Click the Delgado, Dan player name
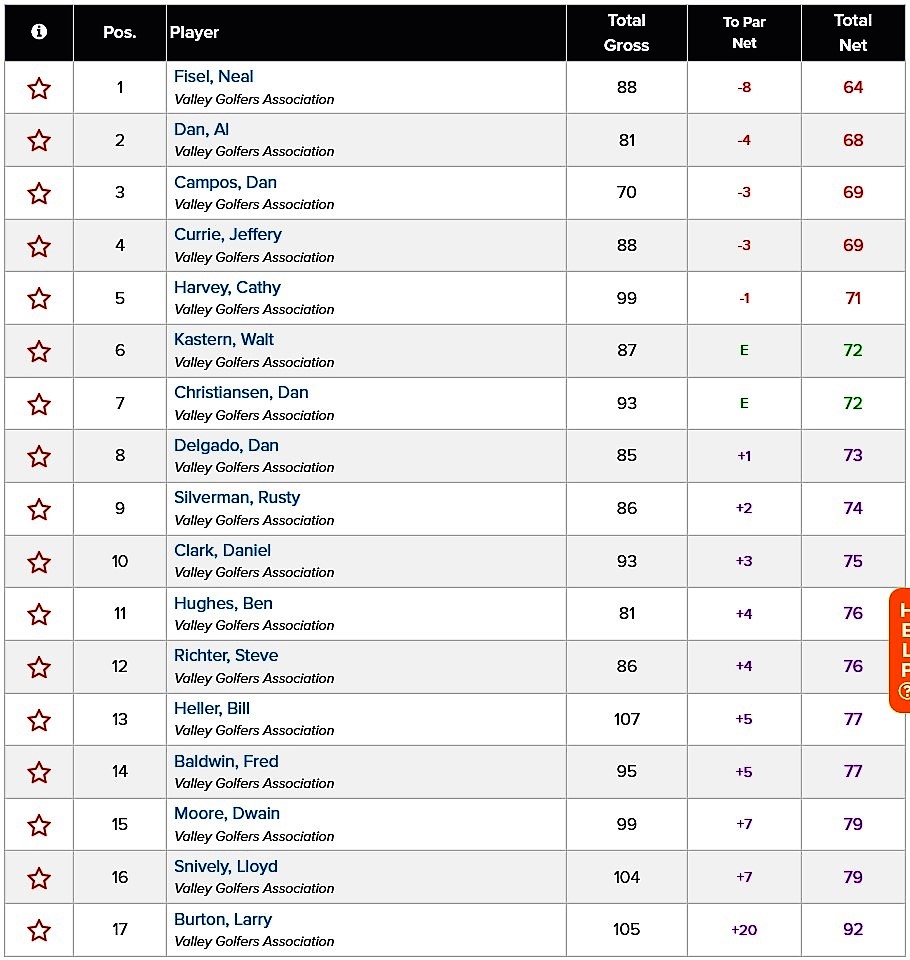The image size is (910, 960). click(x=226, y=445)
